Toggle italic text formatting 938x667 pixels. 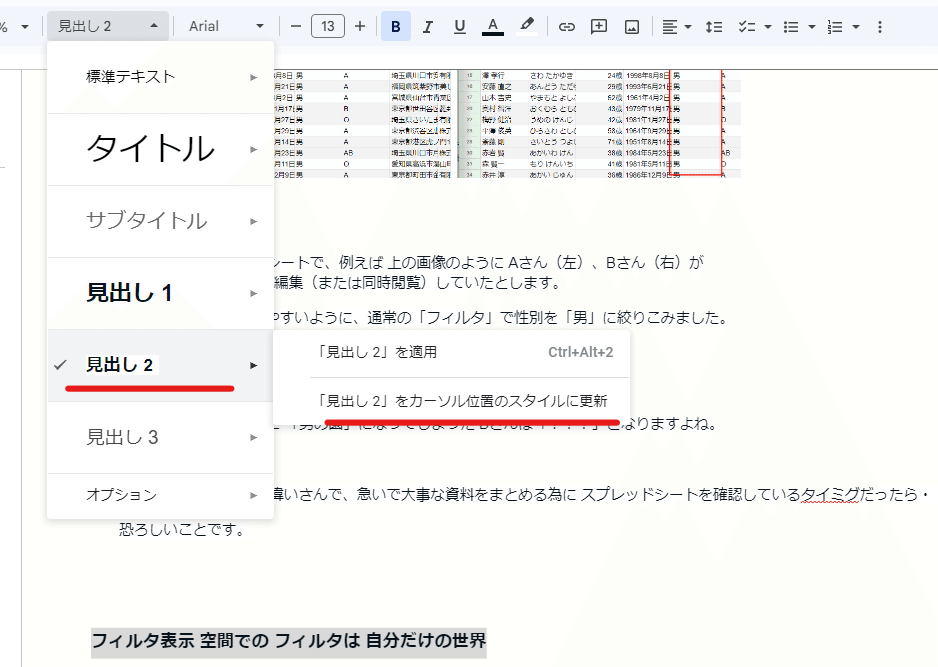pos(427,26)
